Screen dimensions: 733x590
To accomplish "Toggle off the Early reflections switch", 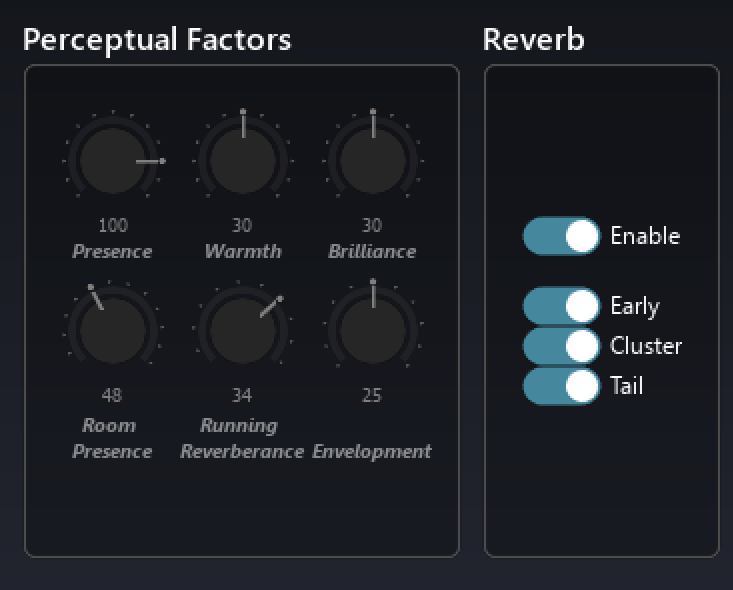I will [561, 306].
